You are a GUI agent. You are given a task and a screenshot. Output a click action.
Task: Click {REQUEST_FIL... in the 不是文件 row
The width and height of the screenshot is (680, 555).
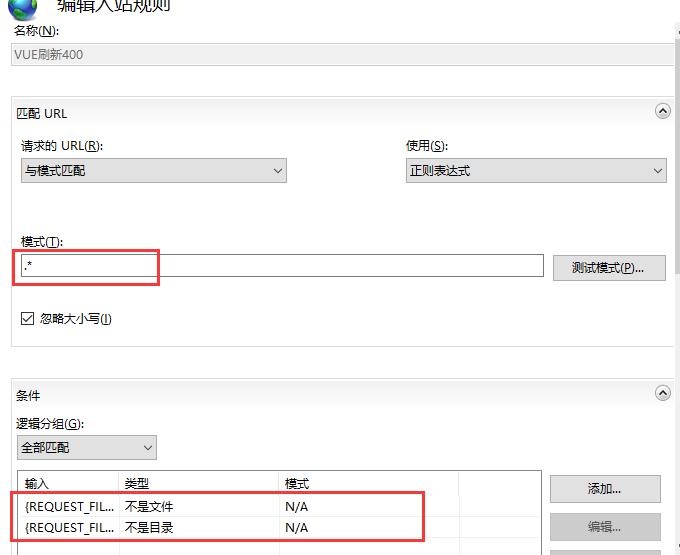tap(69, 506)
